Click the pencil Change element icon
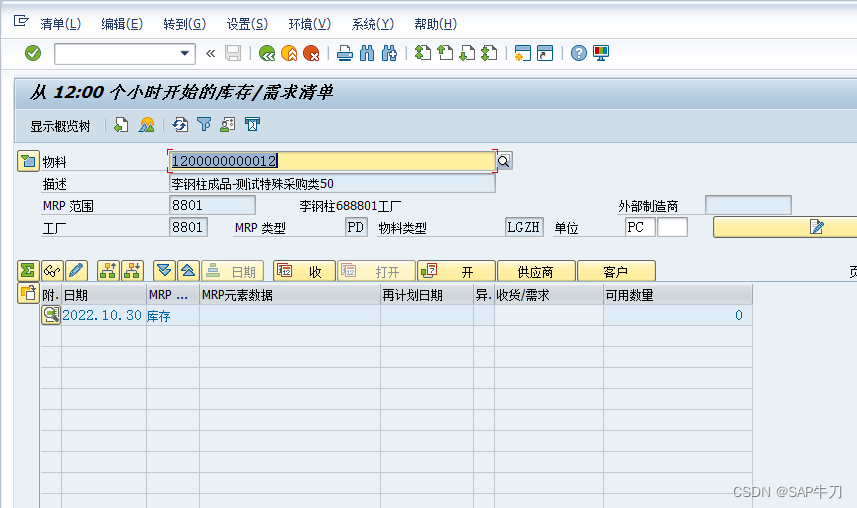 click(x=77, y=271)
